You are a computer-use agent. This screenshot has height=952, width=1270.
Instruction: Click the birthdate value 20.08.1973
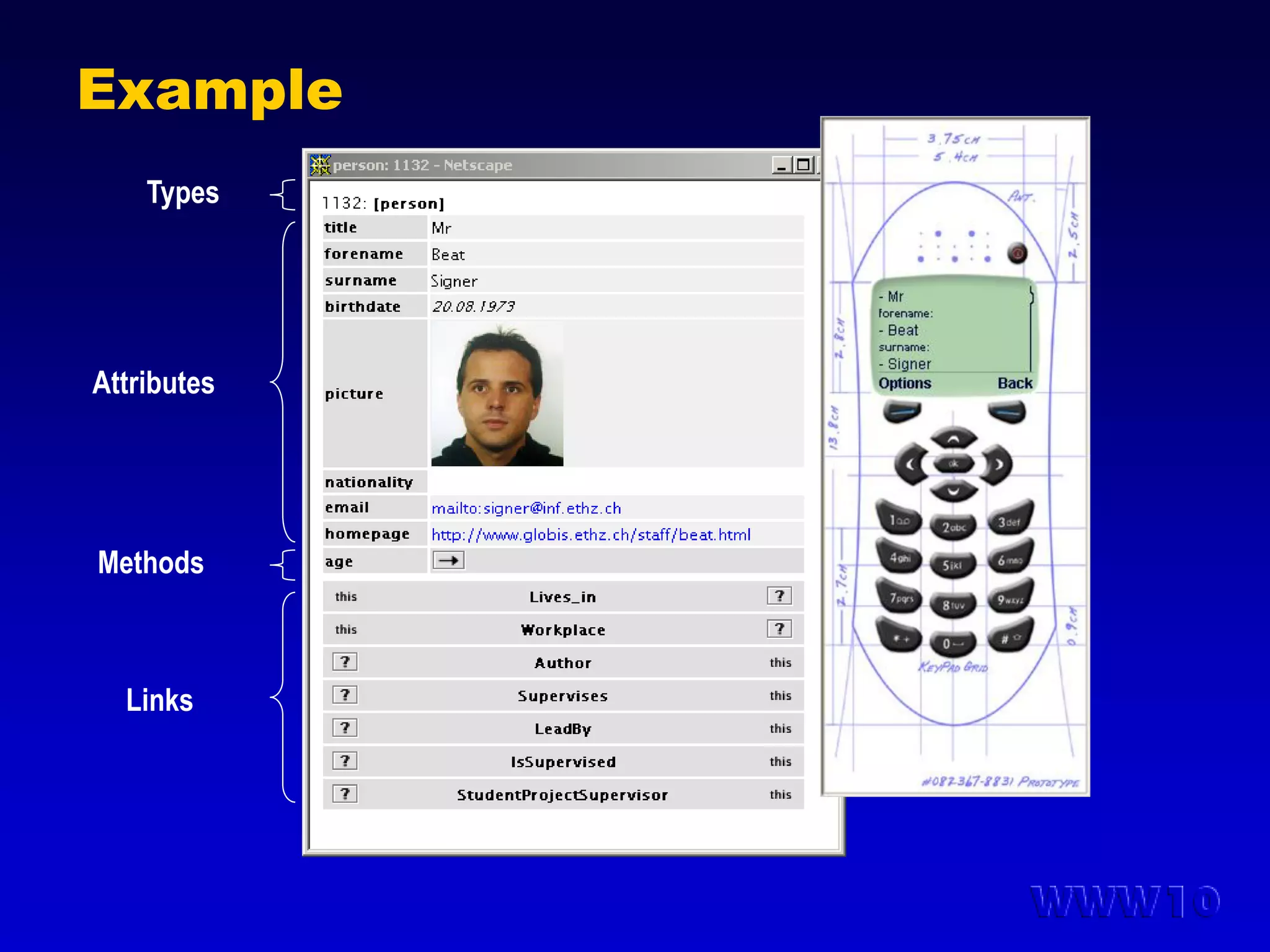473,306
